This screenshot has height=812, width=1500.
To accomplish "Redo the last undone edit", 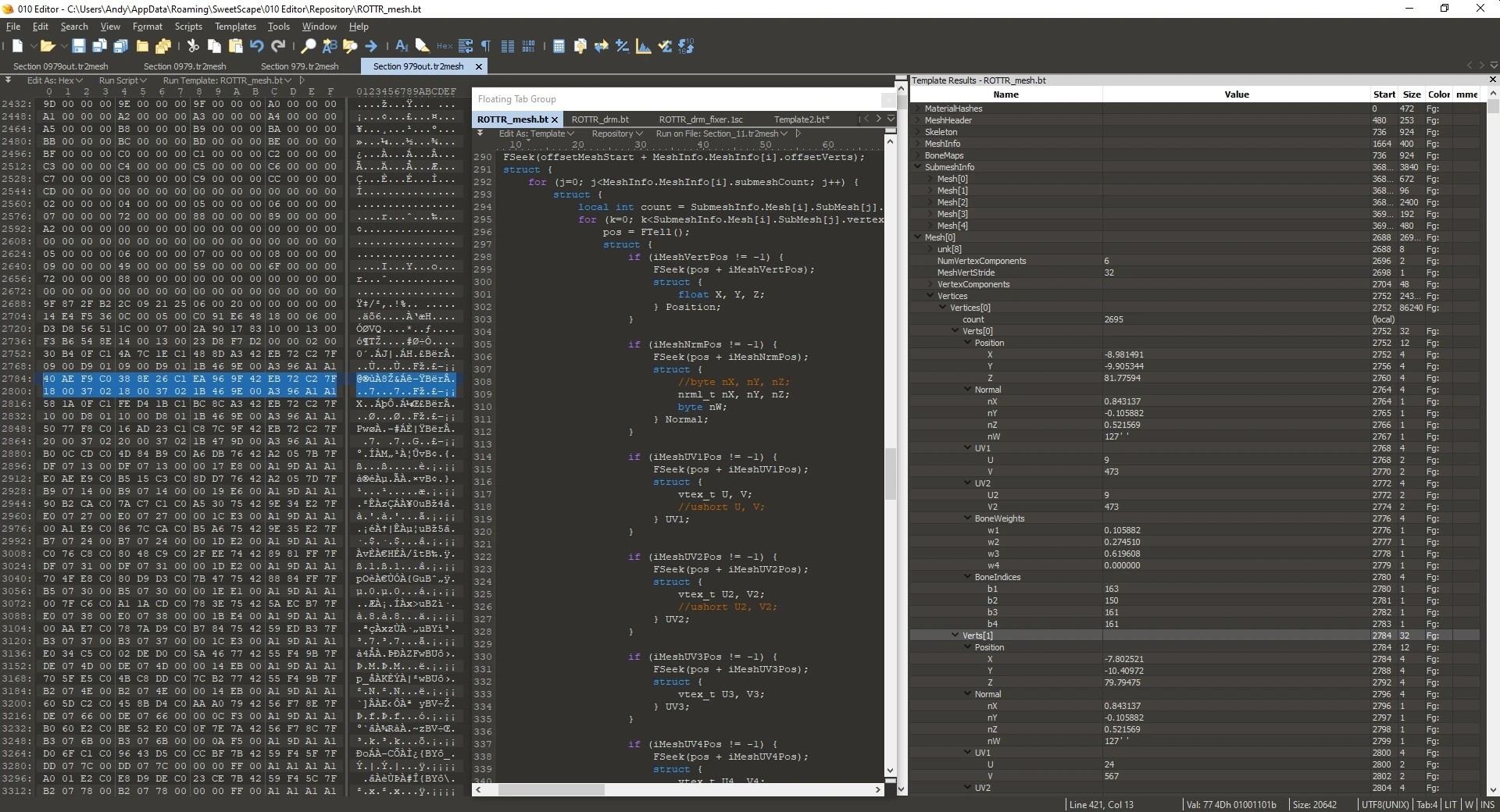I will point(278,46).
